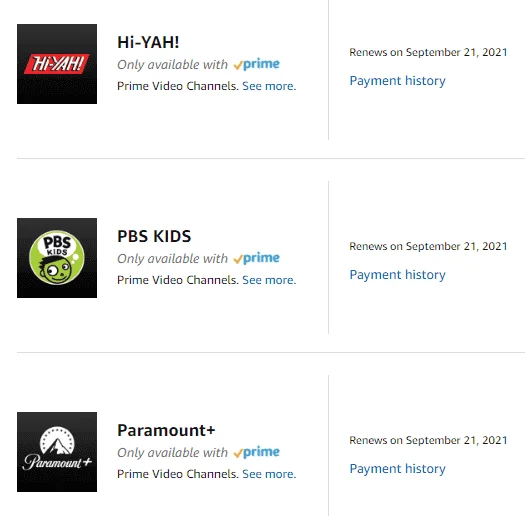Click Paramount+ renewal date text

[x=428, y=440]
